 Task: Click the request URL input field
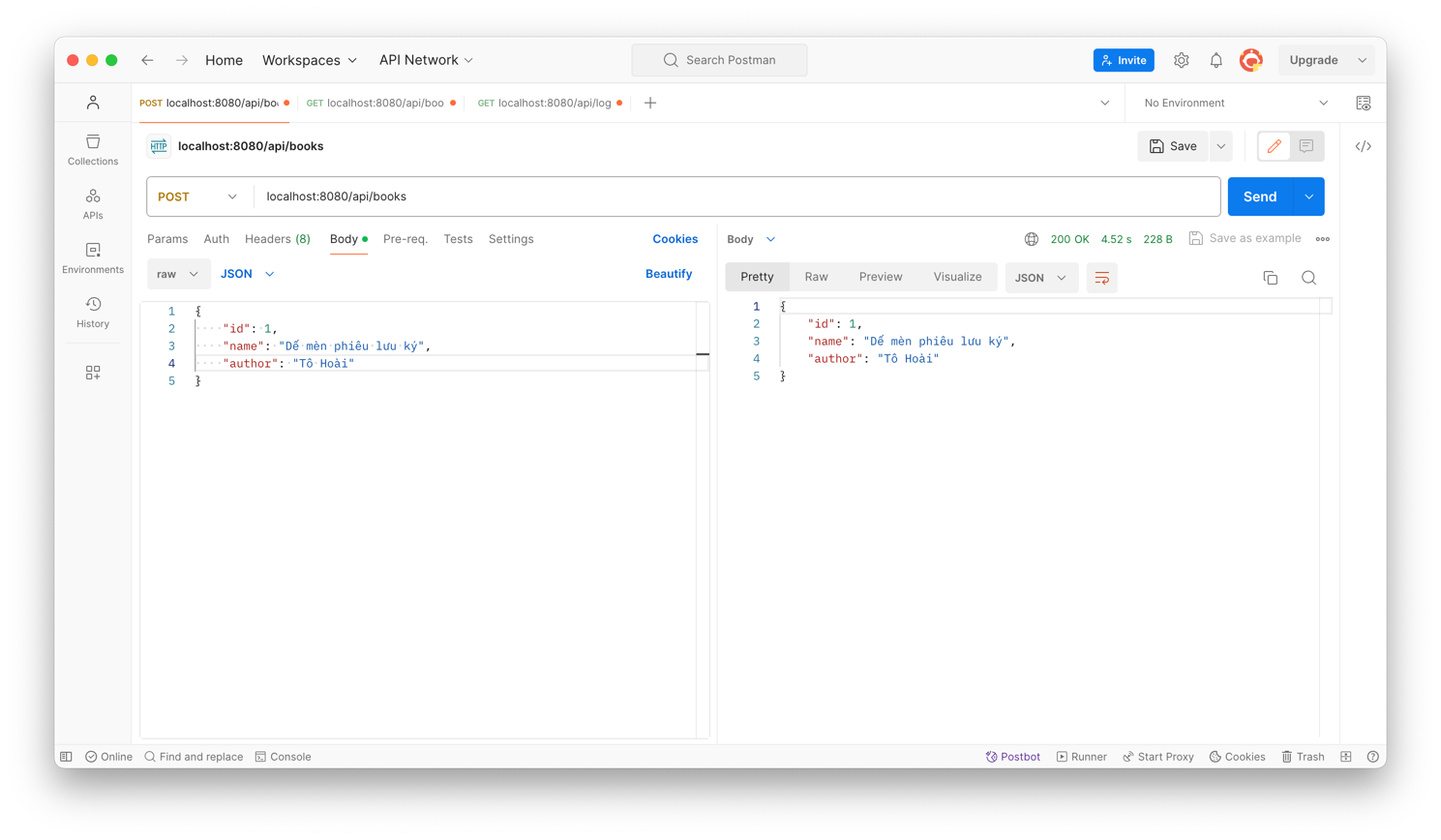[736, 196]
